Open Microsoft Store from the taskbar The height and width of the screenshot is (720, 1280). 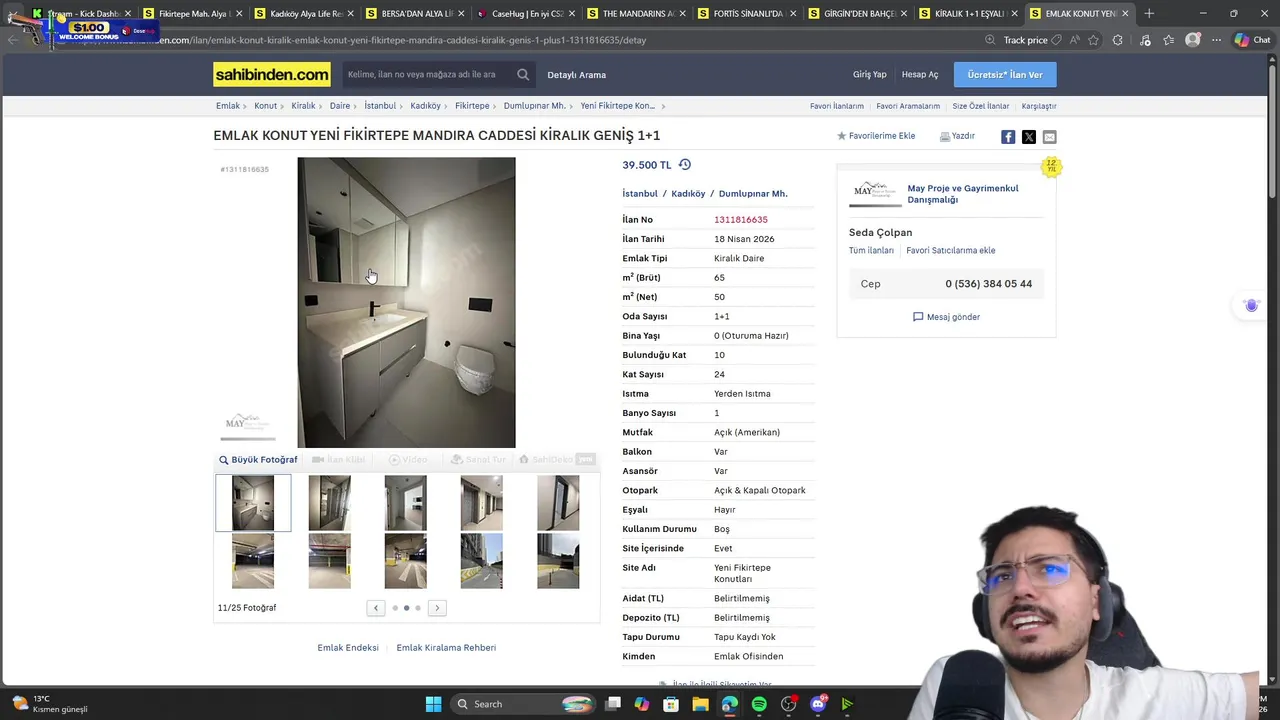tap(671, 704)
